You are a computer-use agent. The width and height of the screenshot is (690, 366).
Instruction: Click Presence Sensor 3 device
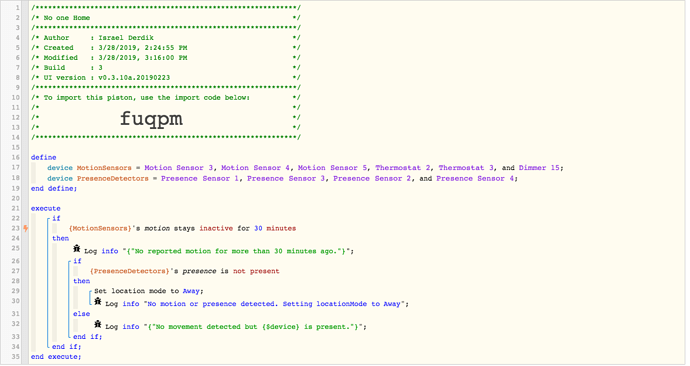click(x=286, y=178)
